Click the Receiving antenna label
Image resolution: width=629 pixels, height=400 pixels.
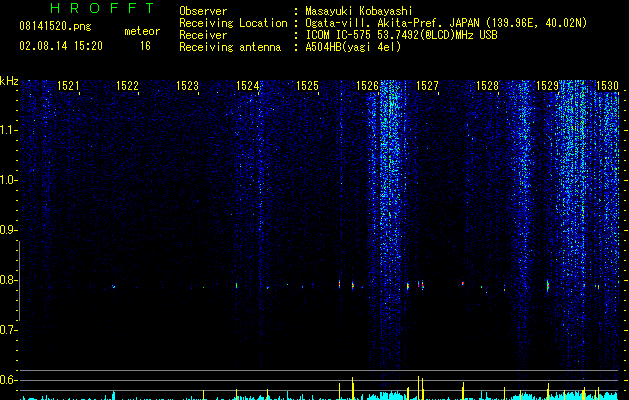230,47
